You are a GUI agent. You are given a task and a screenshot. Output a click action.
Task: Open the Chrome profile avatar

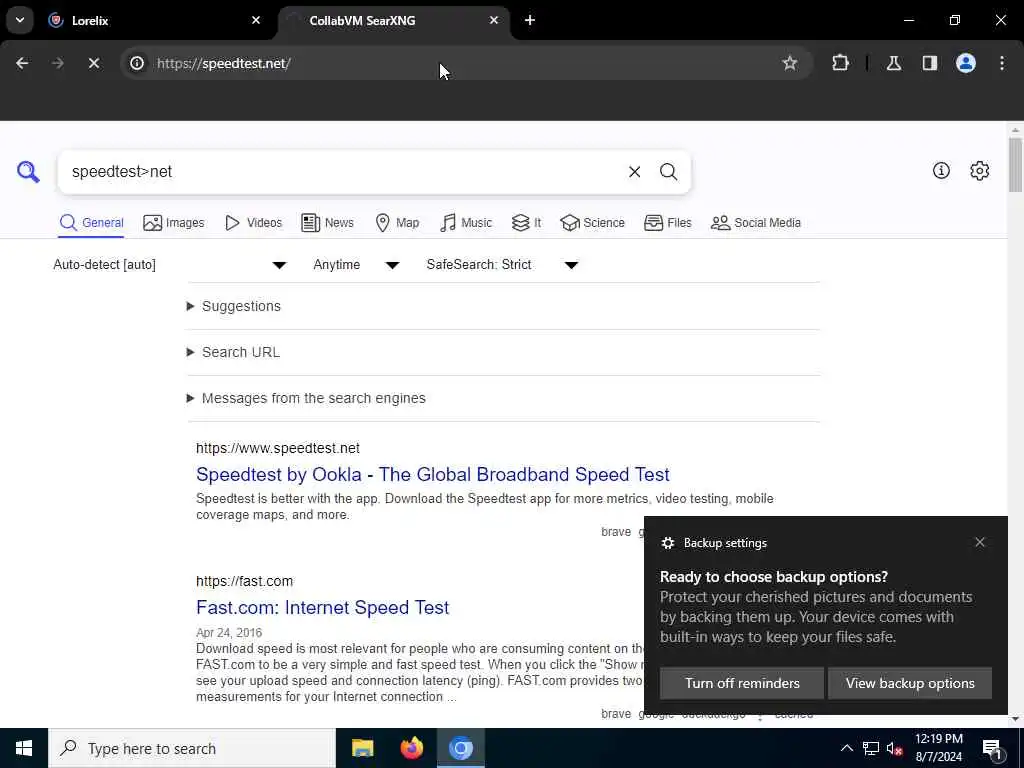pos(966,63)
